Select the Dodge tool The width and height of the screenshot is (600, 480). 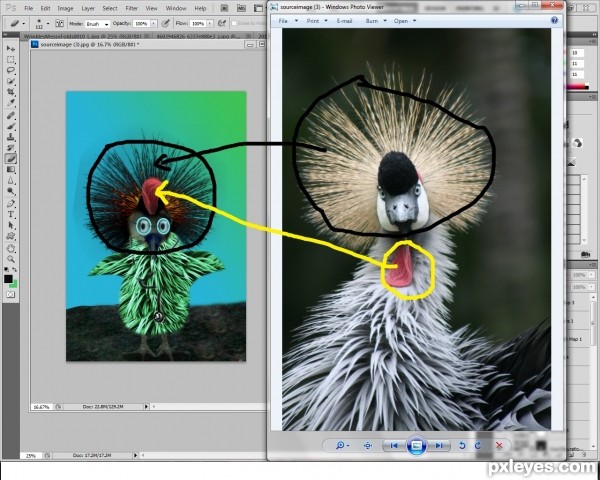point(11,191)
